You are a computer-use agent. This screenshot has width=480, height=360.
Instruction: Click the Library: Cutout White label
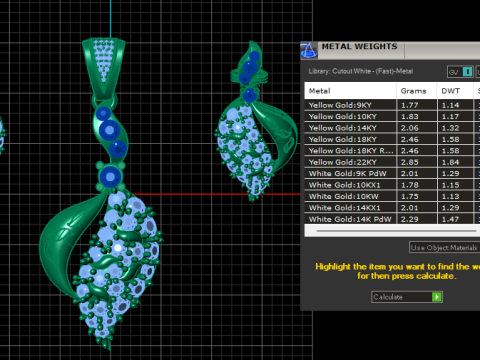[361, 71]
